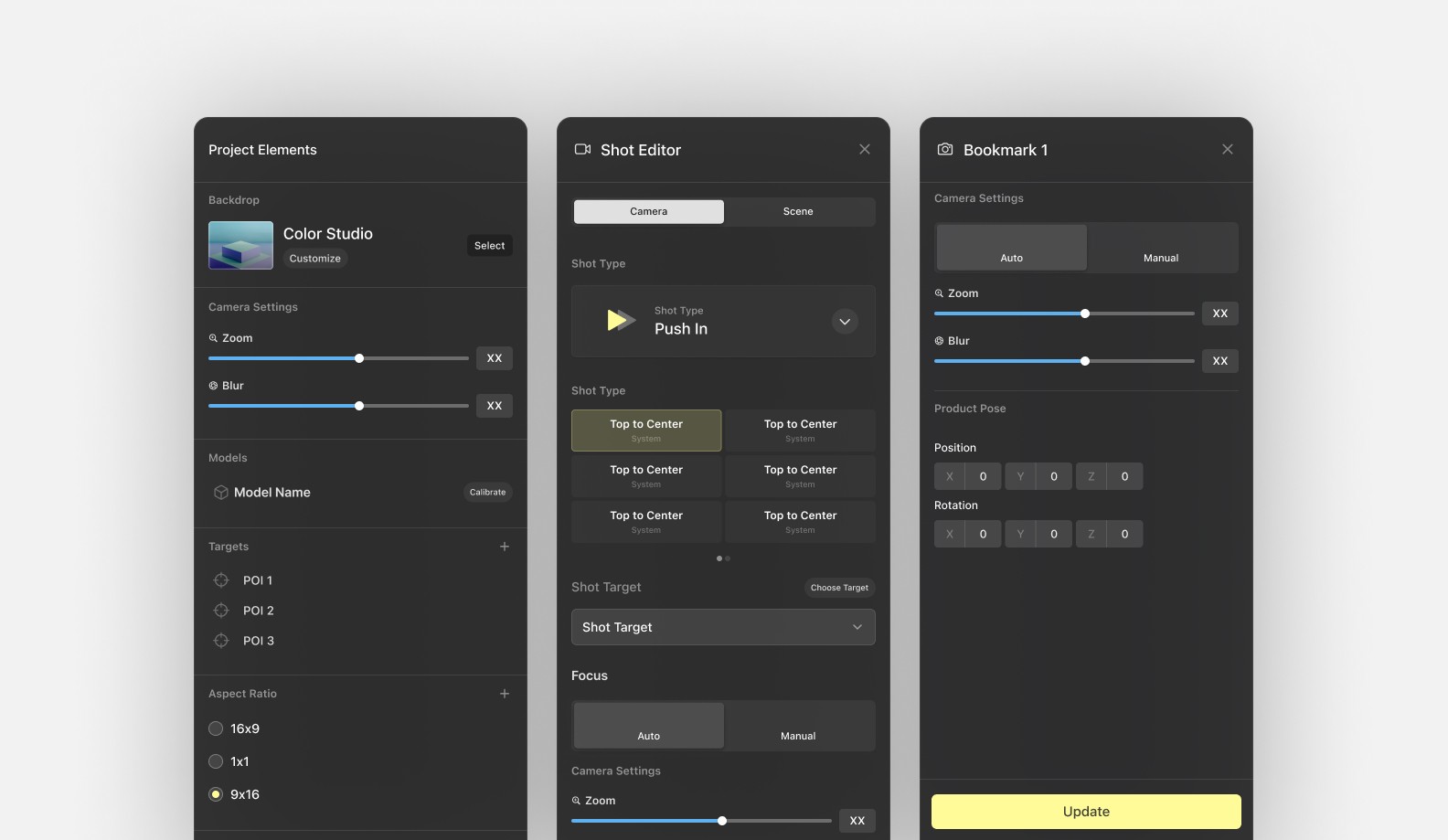Viewport: 1448px width, 840px height.
Task: Click the Bookmark 1 camera icon
Action: tap(945, 150)
